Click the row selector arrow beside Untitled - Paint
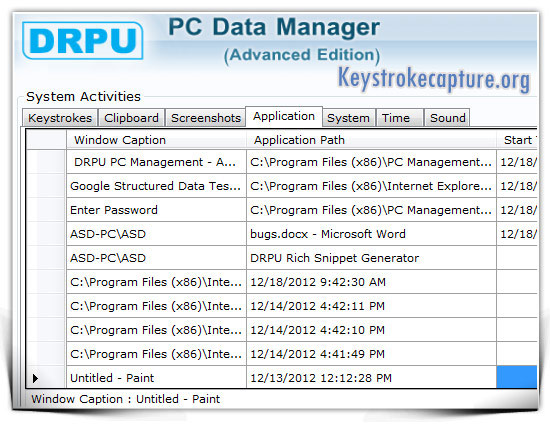This screenshot has height=424, width=550. pyautogui.click(x=35, y=378)
